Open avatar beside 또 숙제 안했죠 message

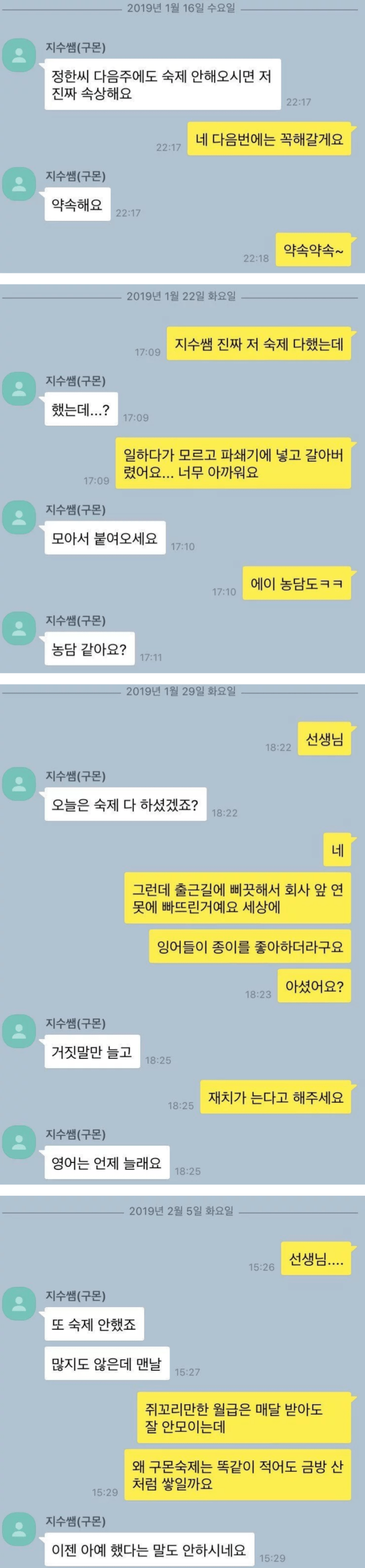[19, 1304]
